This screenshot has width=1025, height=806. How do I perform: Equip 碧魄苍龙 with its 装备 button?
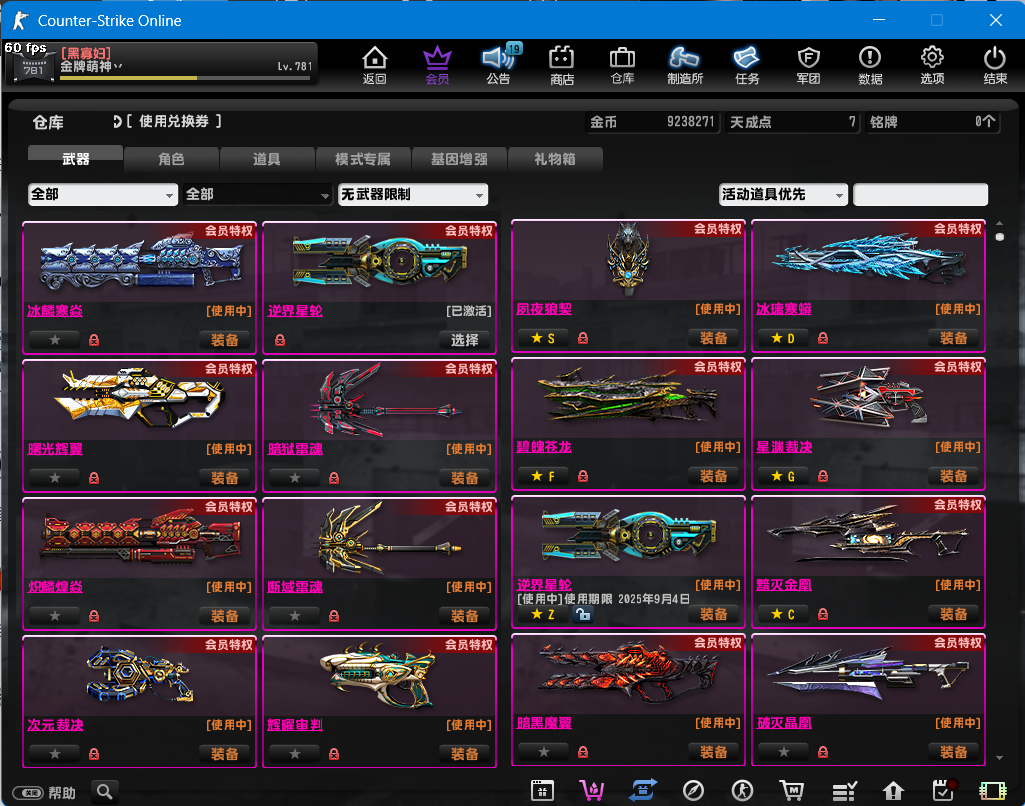pyautogui.click(x=714, y=476)
